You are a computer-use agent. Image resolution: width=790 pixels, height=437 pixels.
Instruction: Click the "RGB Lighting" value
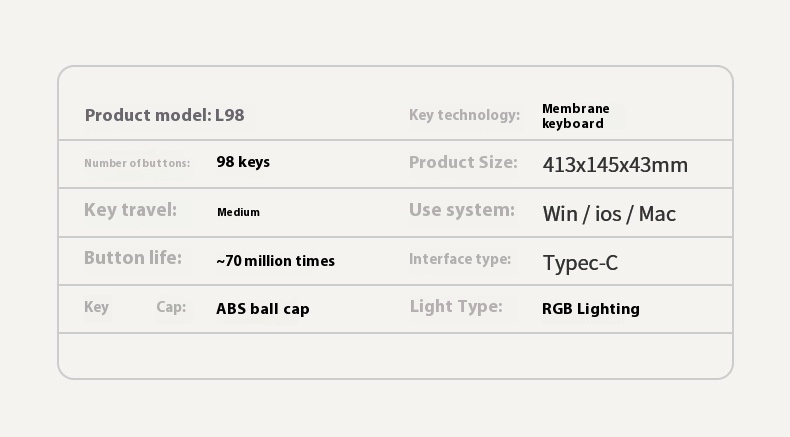[x=591, y=309]
